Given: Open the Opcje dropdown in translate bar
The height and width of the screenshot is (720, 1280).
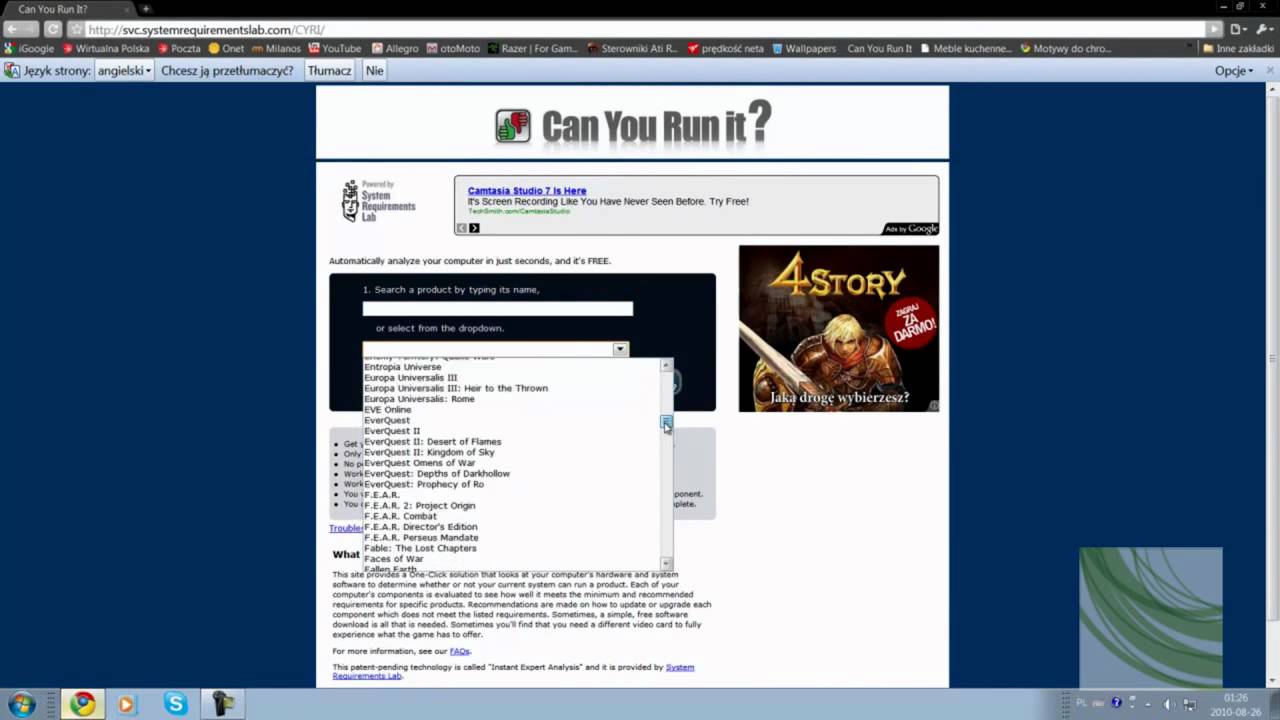Looking at the screenshot, I should (1233, 71).
